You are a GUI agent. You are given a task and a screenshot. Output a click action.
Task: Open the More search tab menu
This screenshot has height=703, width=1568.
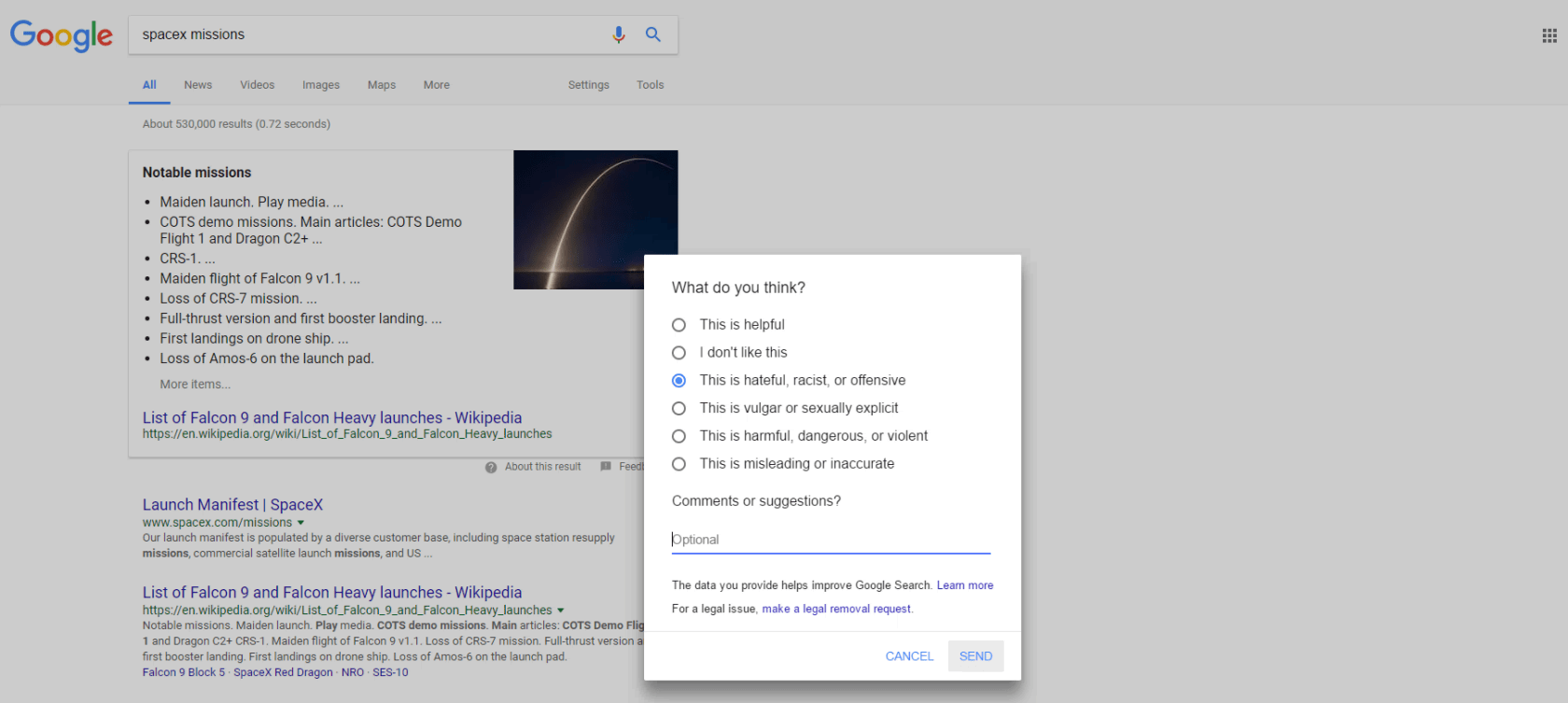pos(436,85)
